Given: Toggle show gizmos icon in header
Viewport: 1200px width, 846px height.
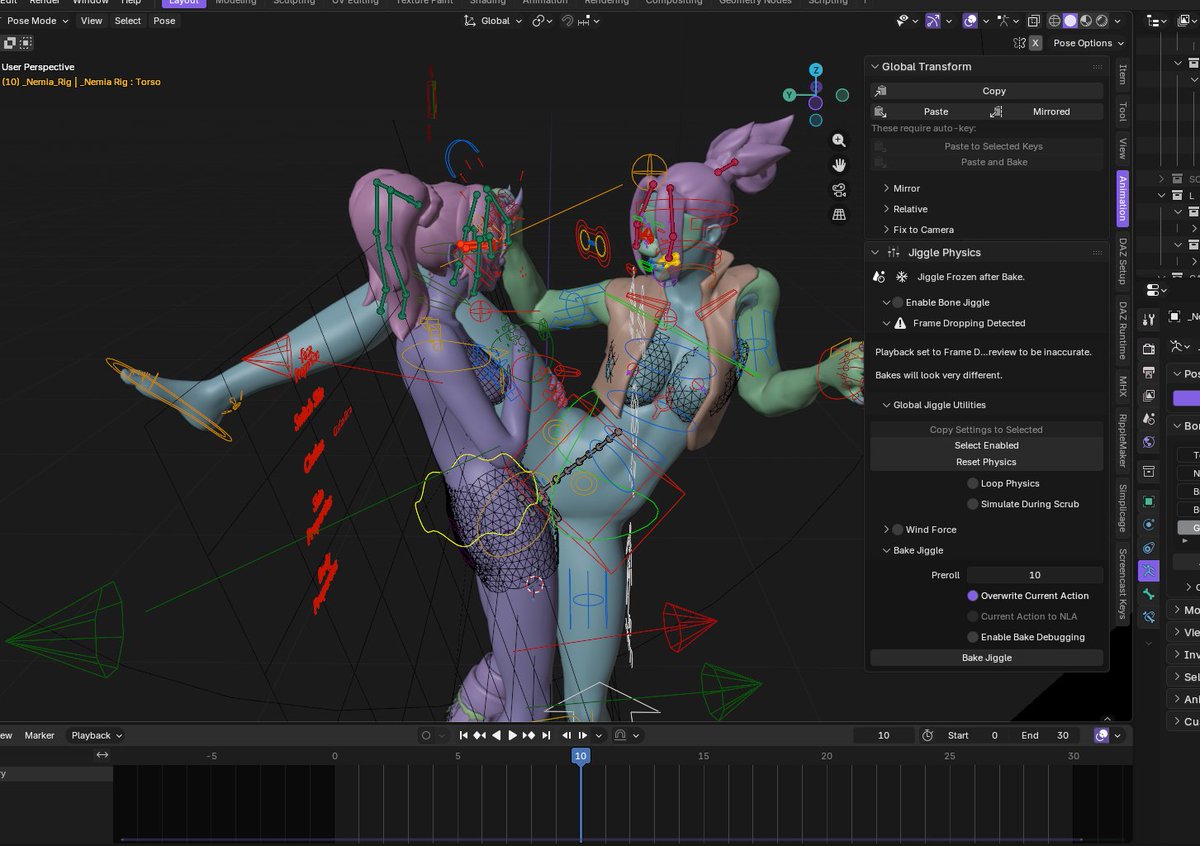Looking at the screenshot, I should coord(933,20).
